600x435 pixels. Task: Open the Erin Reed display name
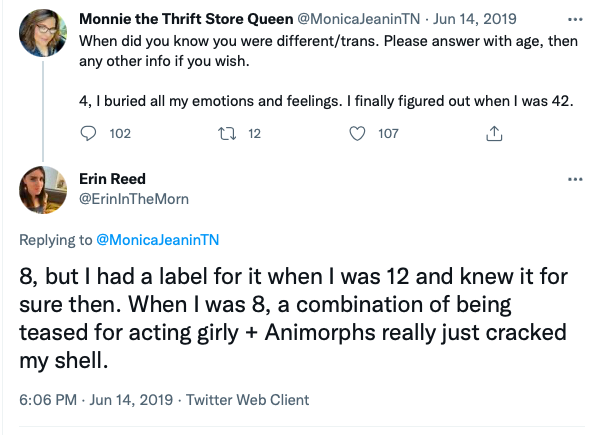click(x=111, y=178)
